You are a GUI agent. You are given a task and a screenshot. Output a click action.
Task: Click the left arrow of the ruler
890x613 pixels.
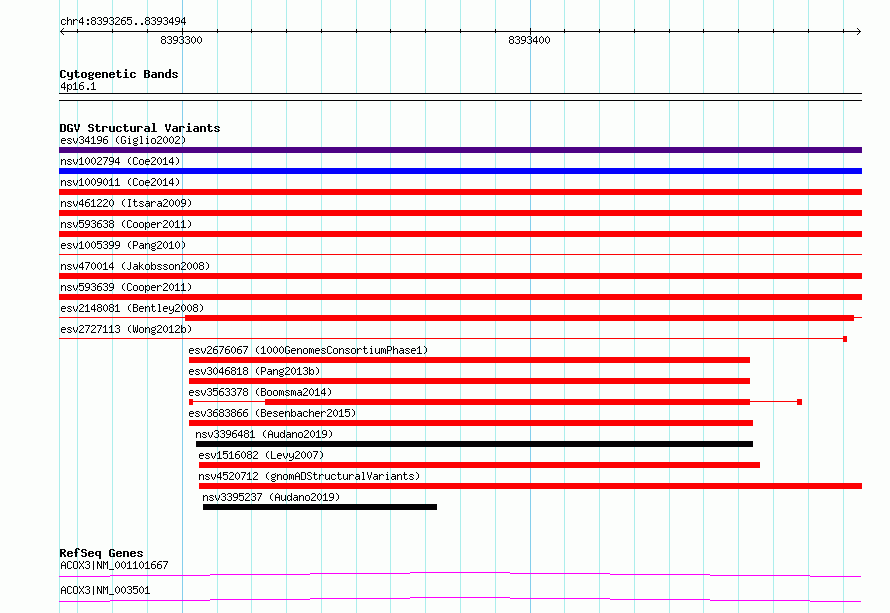click(62, 32)
